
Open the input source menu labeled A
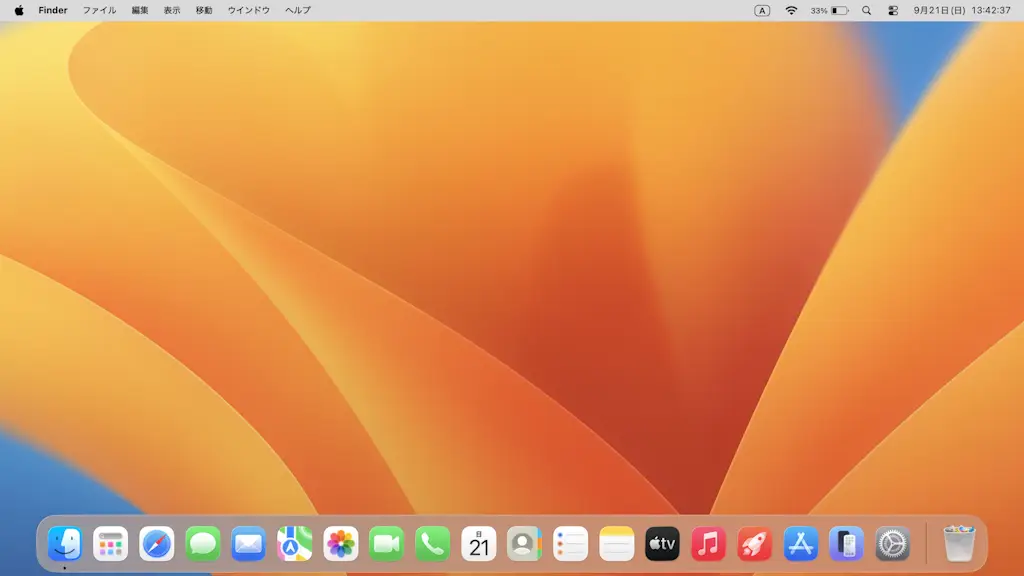(762, 10)
